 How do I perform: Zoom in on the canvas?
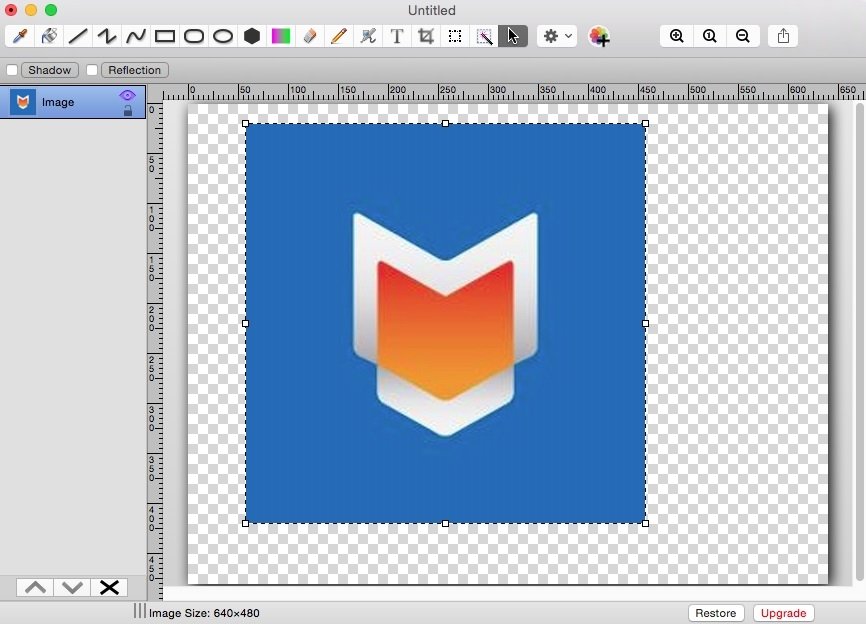pyautogui.click(x=677, y=36)
